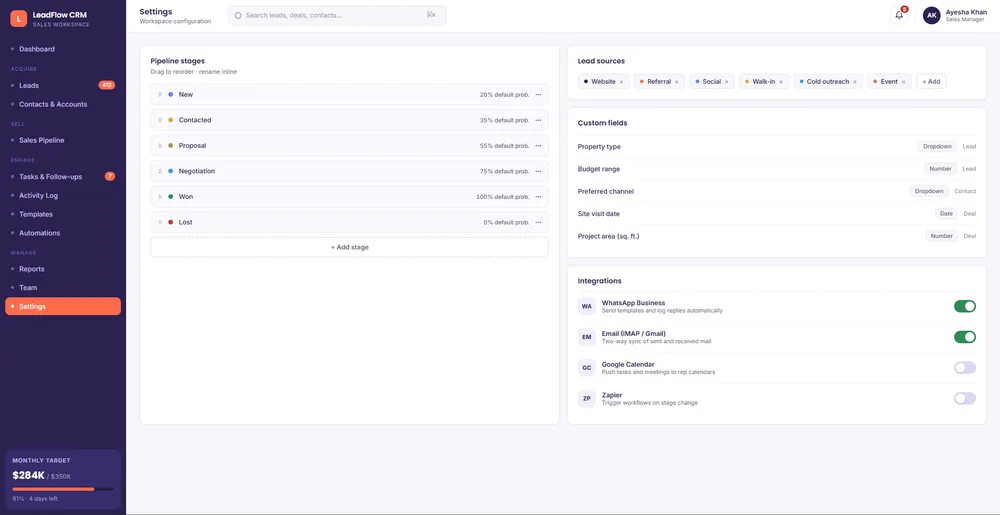Click the drag handle of the Contacted stage
This screenshot has width=1000, height=515.
click(159, 120)
